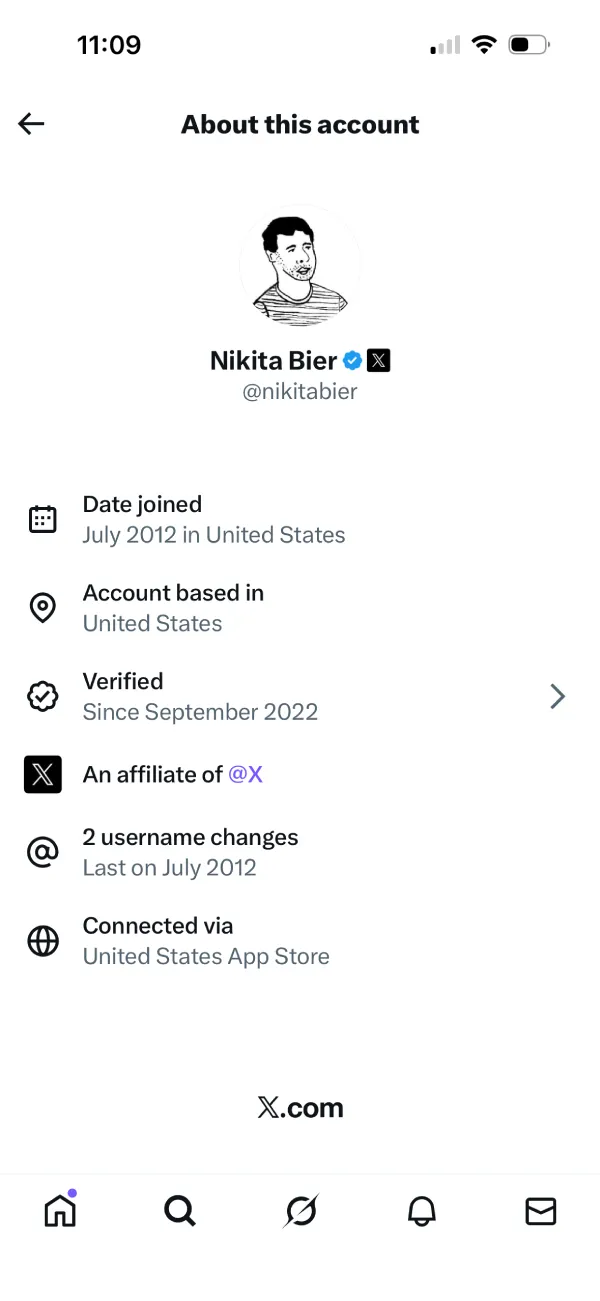The image size is (600, 1301).
Task: Open Grok from bottom navigation
Action: click(x=300, y=1211)
